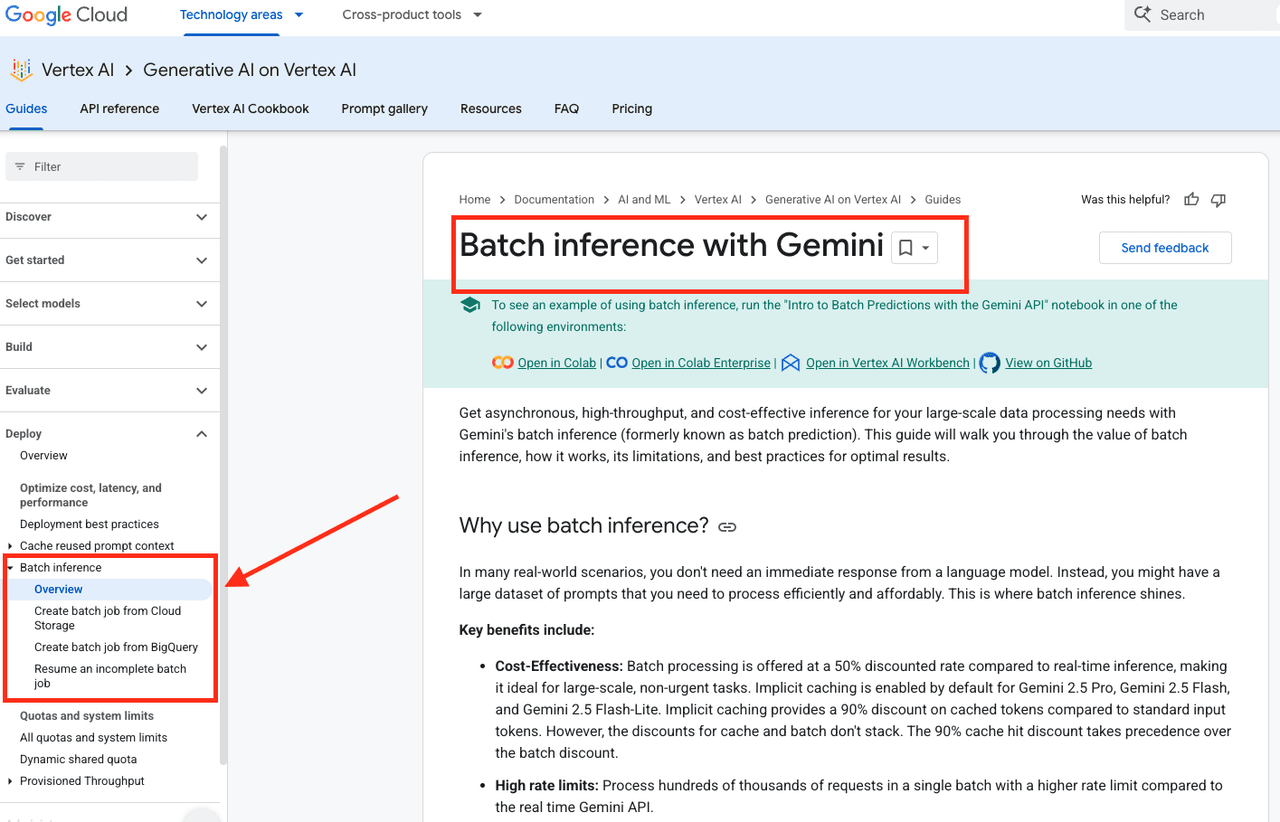
Task: Click the sidebar vertical scrollbar
Action: 224,455
